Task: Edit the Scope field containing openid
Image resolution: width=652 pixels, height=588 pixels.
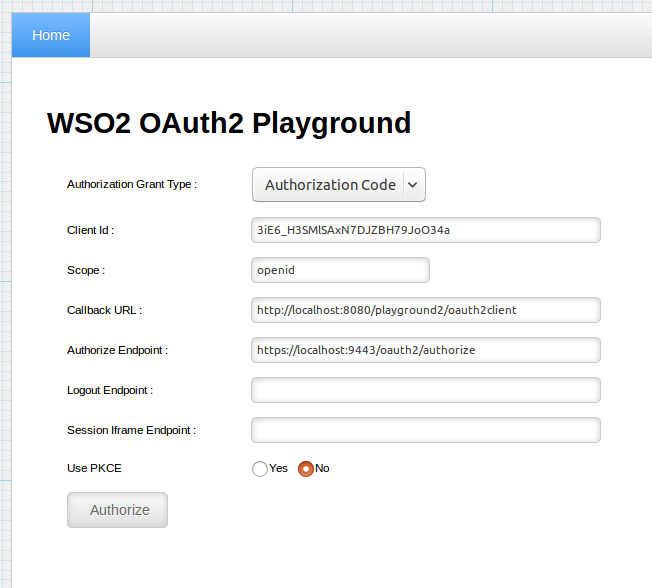Action: tap(340, 270)
